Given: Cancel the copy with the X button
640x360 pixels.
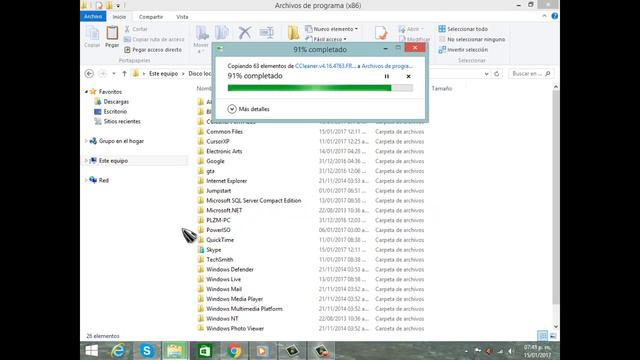Looking at the screenshot, I should pyautogui.click(x=408, y=76).
